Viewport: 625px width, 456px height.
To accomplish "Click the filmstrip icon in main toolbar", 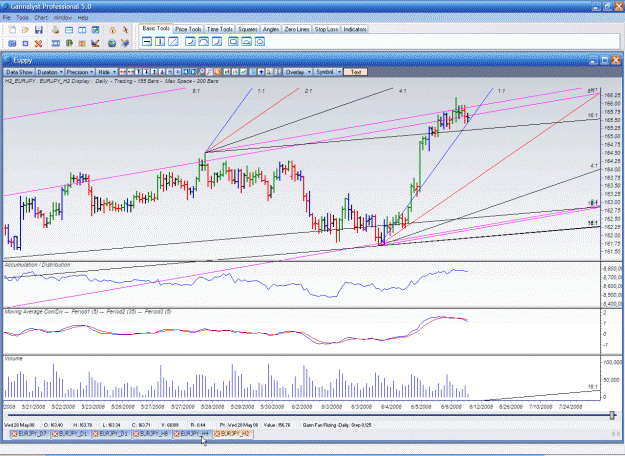I will 56,43.
